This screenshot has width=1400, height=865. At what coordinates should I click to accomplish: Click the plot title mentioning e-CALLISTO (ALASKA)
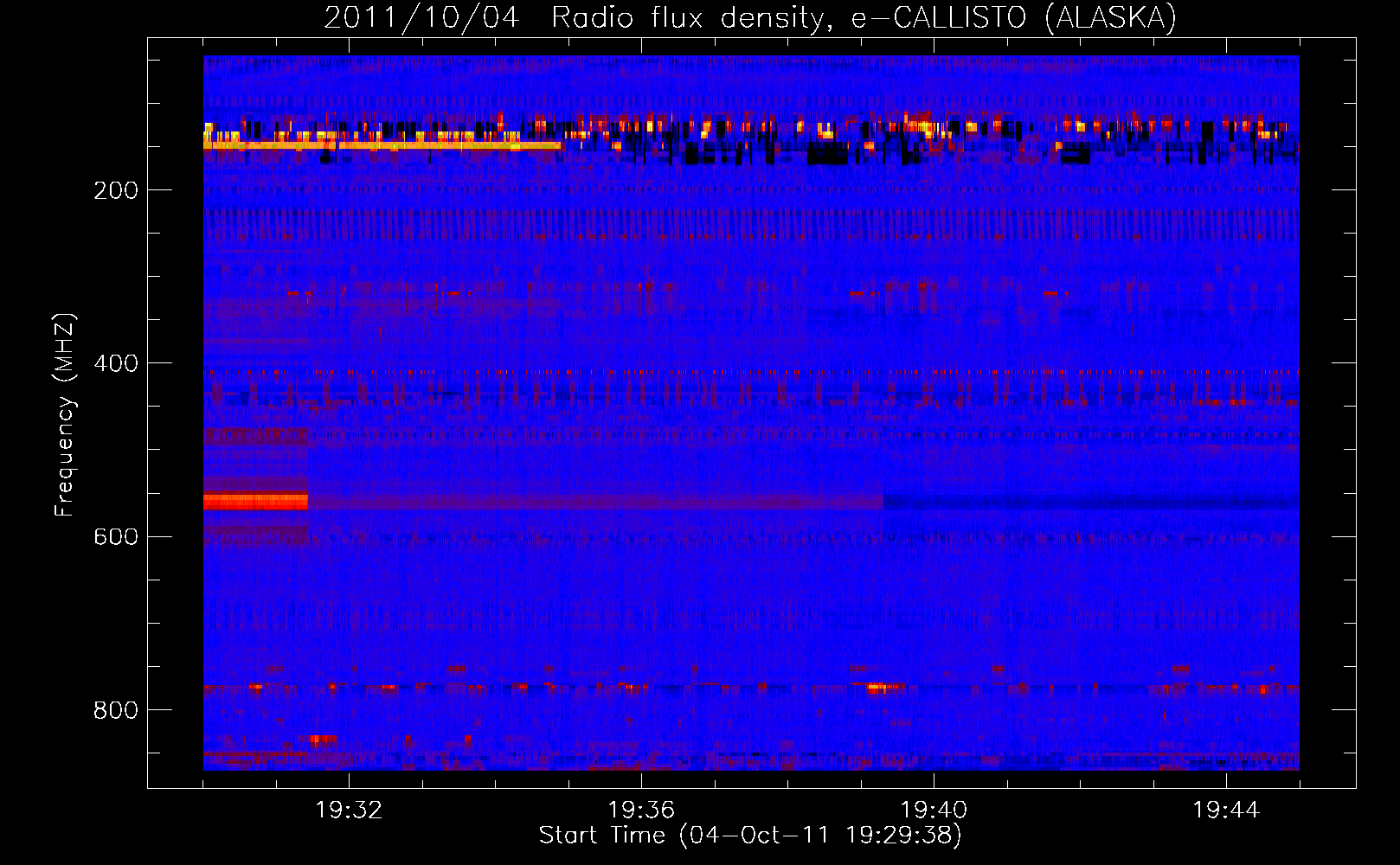[x=750, y=17]
